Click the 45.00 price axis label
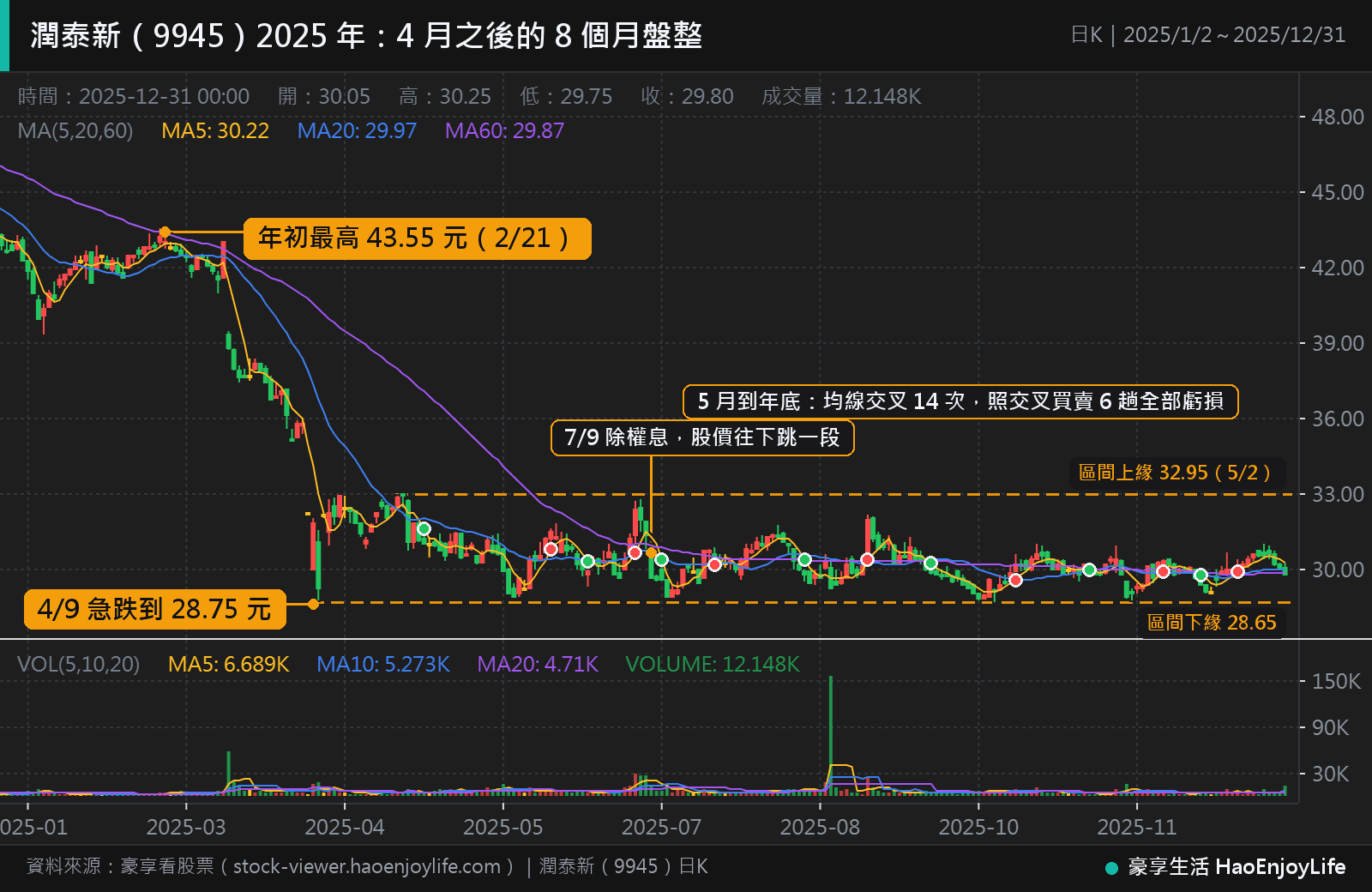 (1337, 192)
